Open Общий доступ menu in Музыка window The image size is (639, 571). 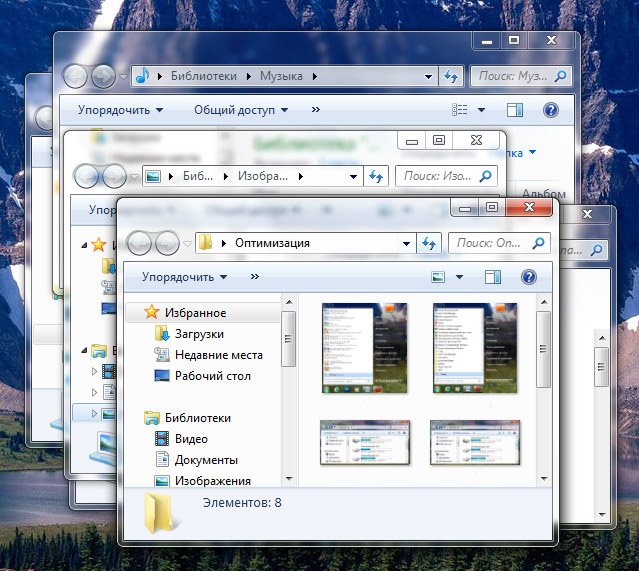click(x=241, y=110)
